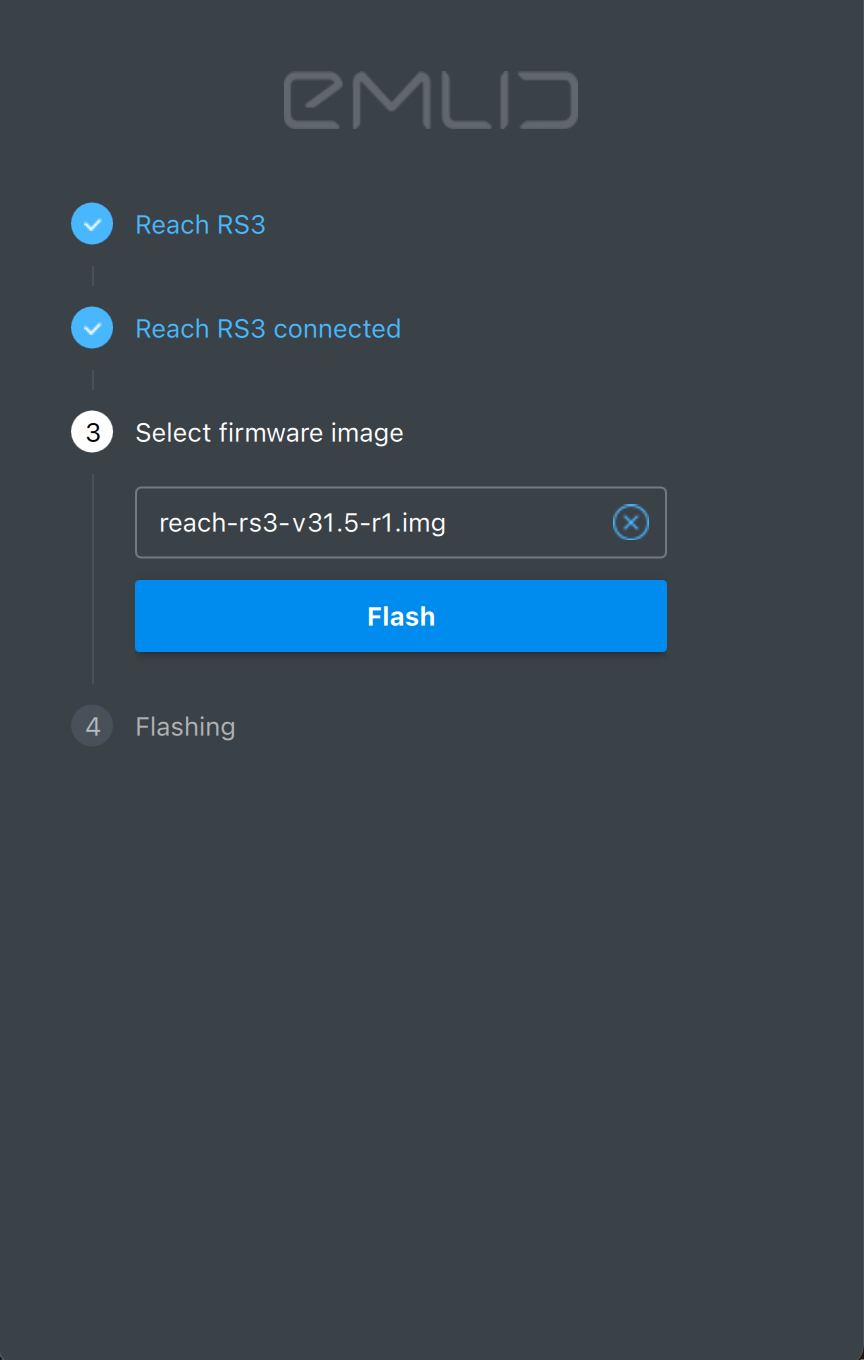Click the letter D in the Emlid logo
This screenshot has height=1360, width=864.
[549, 100]
